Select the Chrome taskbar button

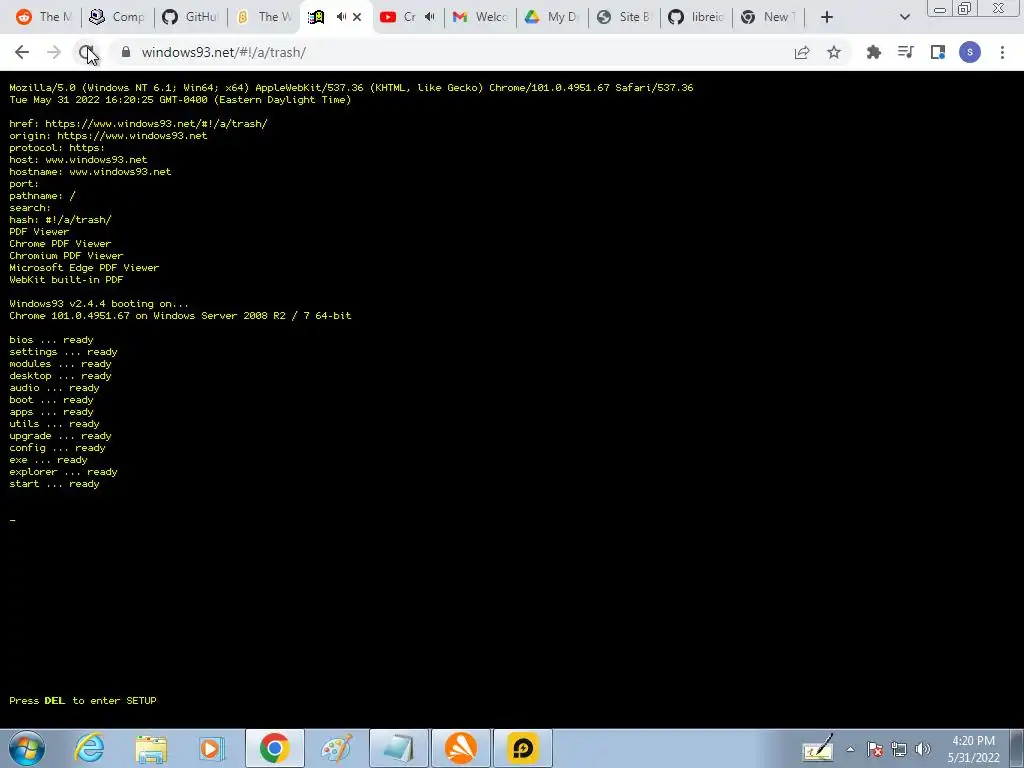coord(274,748)
